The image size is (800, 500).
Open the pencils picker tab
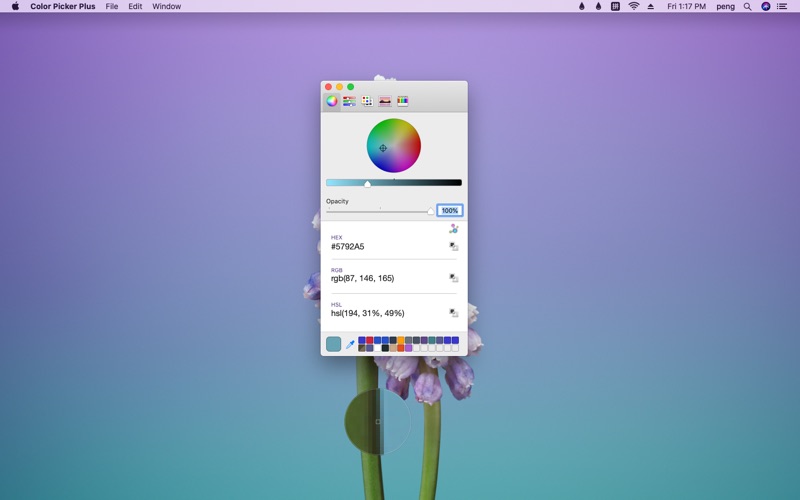(403, 101)
